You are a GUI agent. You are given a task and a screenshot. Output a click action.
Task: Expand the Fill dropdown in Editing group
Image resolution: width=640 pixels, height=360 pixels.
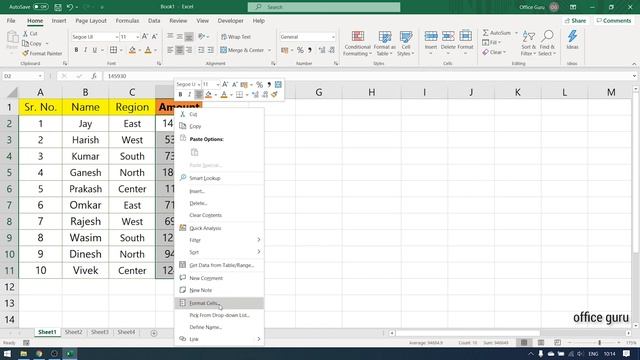click(499, 42)
